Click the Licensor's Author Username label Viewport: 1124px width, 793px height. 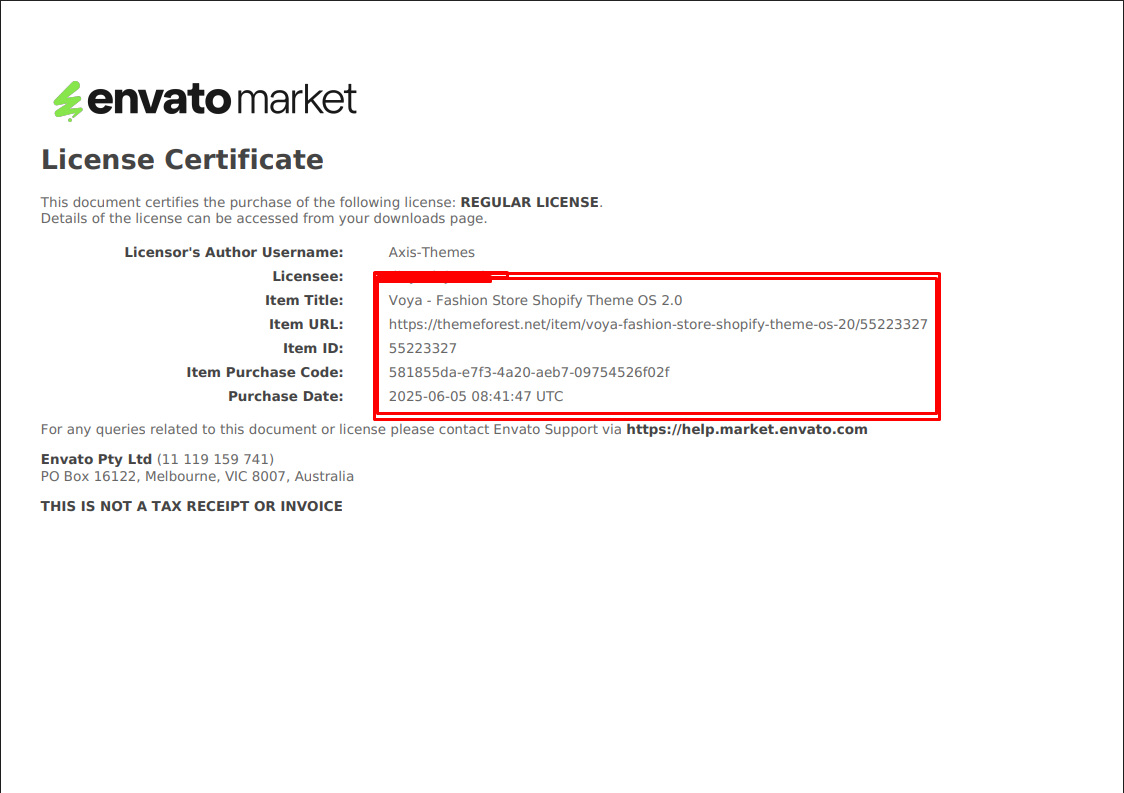click(234, 252)
